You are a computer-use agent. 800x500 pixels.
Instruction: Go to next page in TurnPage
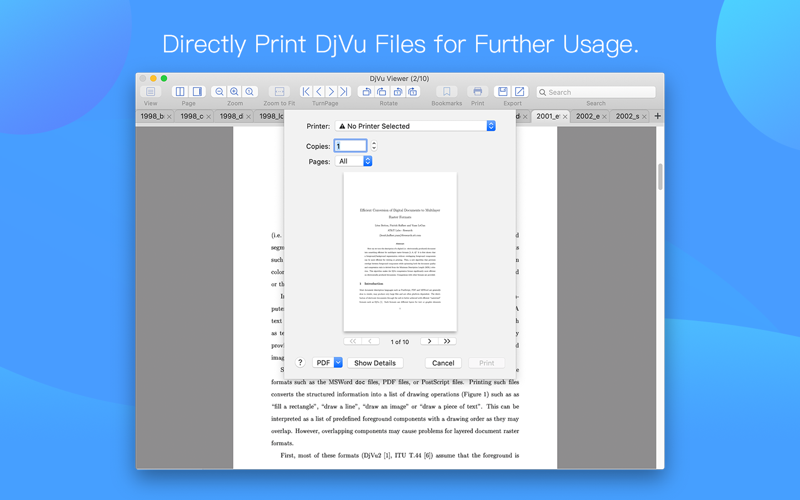[x=331, y=92]
